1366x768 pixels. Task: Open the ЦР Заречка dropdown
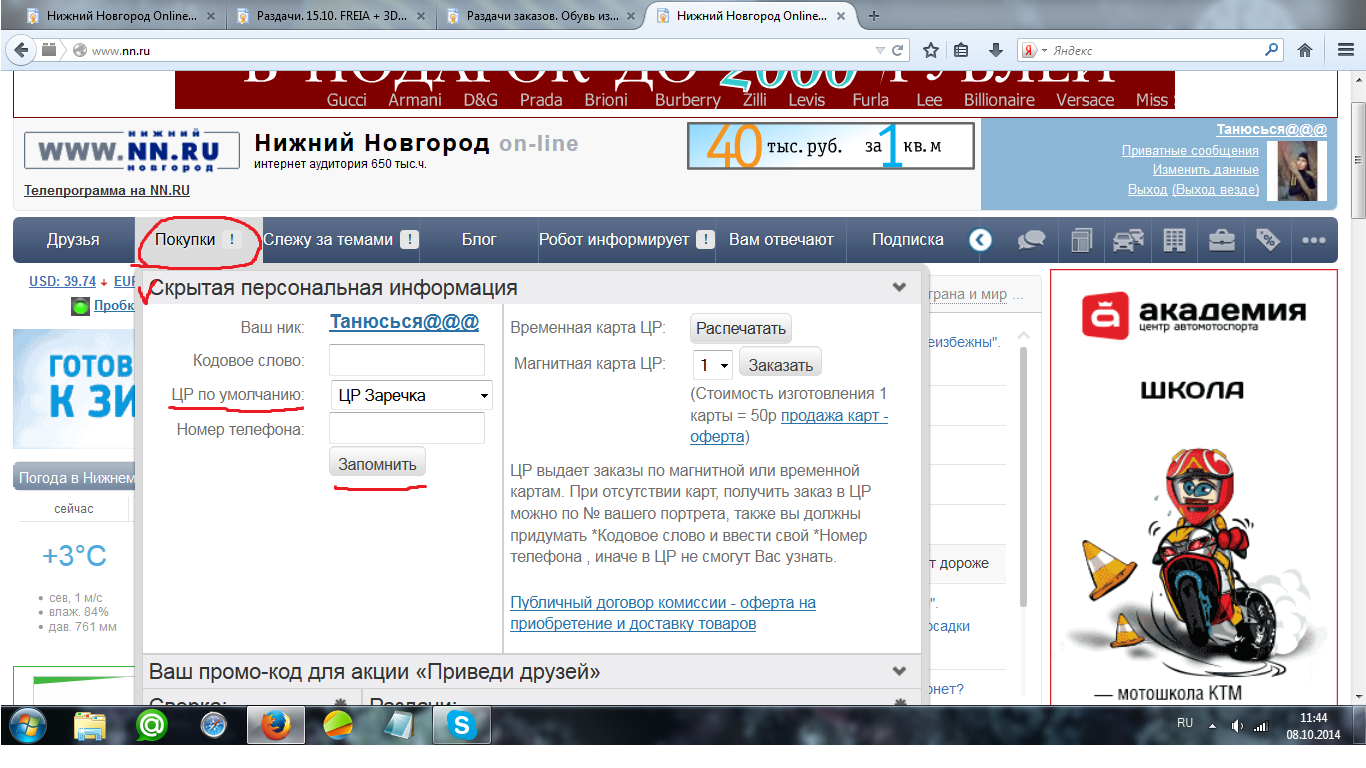tap(412, 395)
